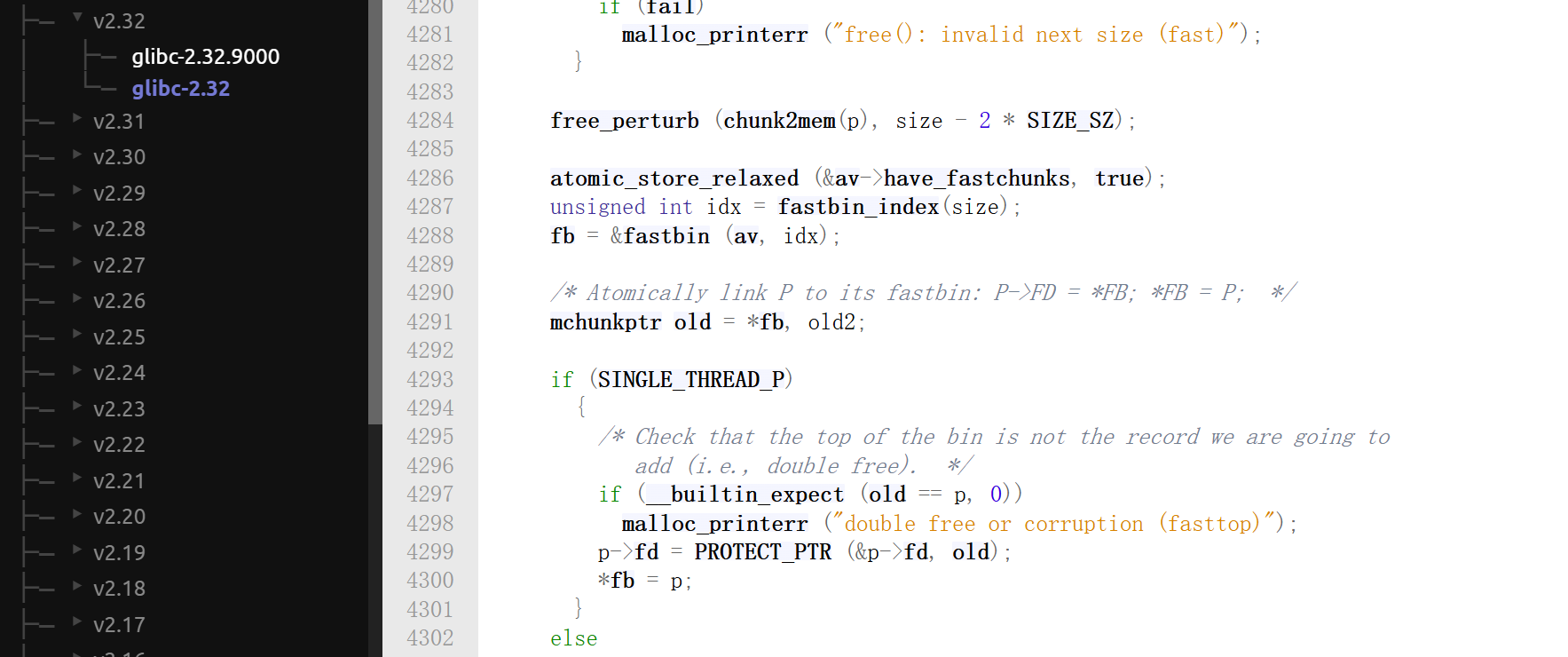Select the v2.30 tree label

[119, 157]
